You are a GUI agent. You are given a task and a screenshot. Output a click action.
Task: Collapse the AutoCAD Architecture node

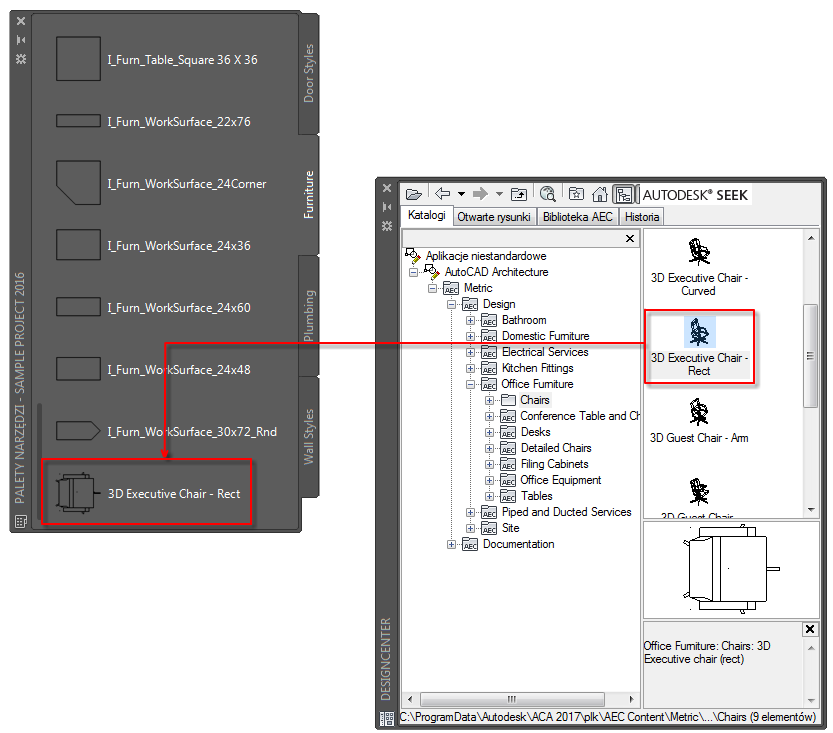click(x=413, y=272)
